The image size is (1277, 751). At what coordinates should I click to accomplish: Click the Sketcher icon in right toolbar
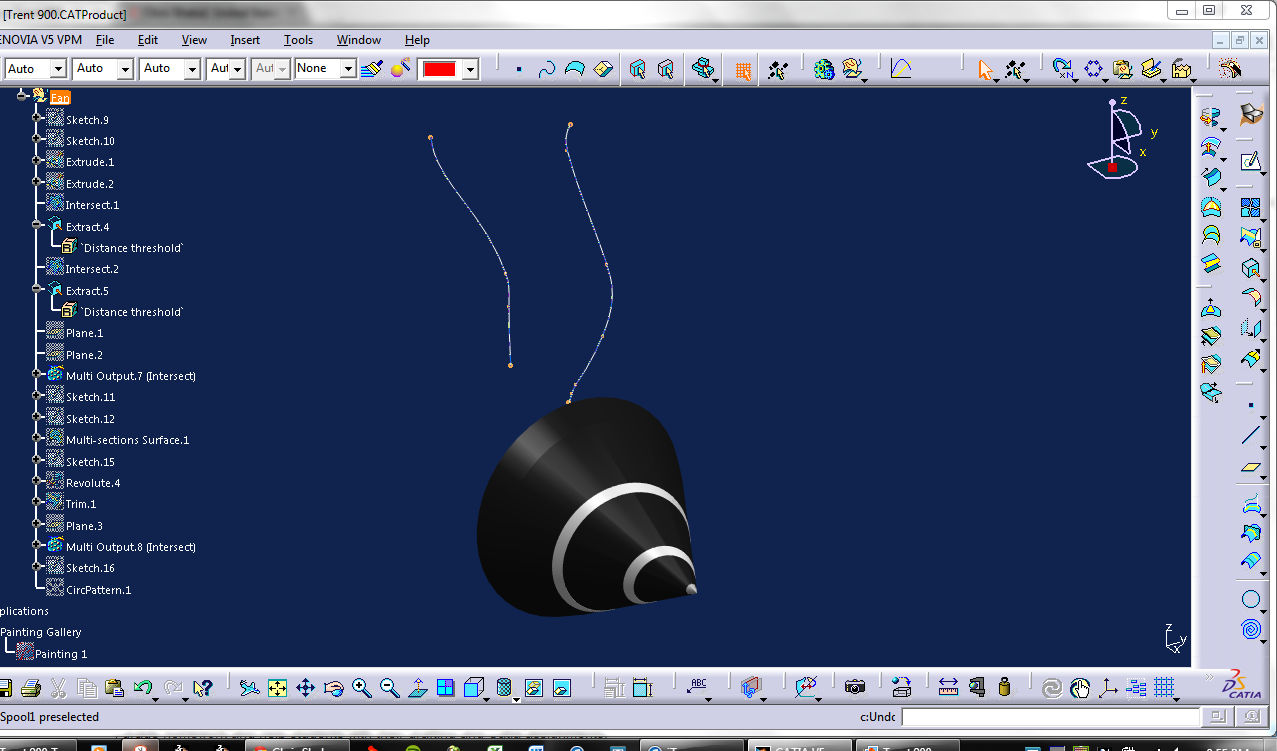pos(1250,161)
